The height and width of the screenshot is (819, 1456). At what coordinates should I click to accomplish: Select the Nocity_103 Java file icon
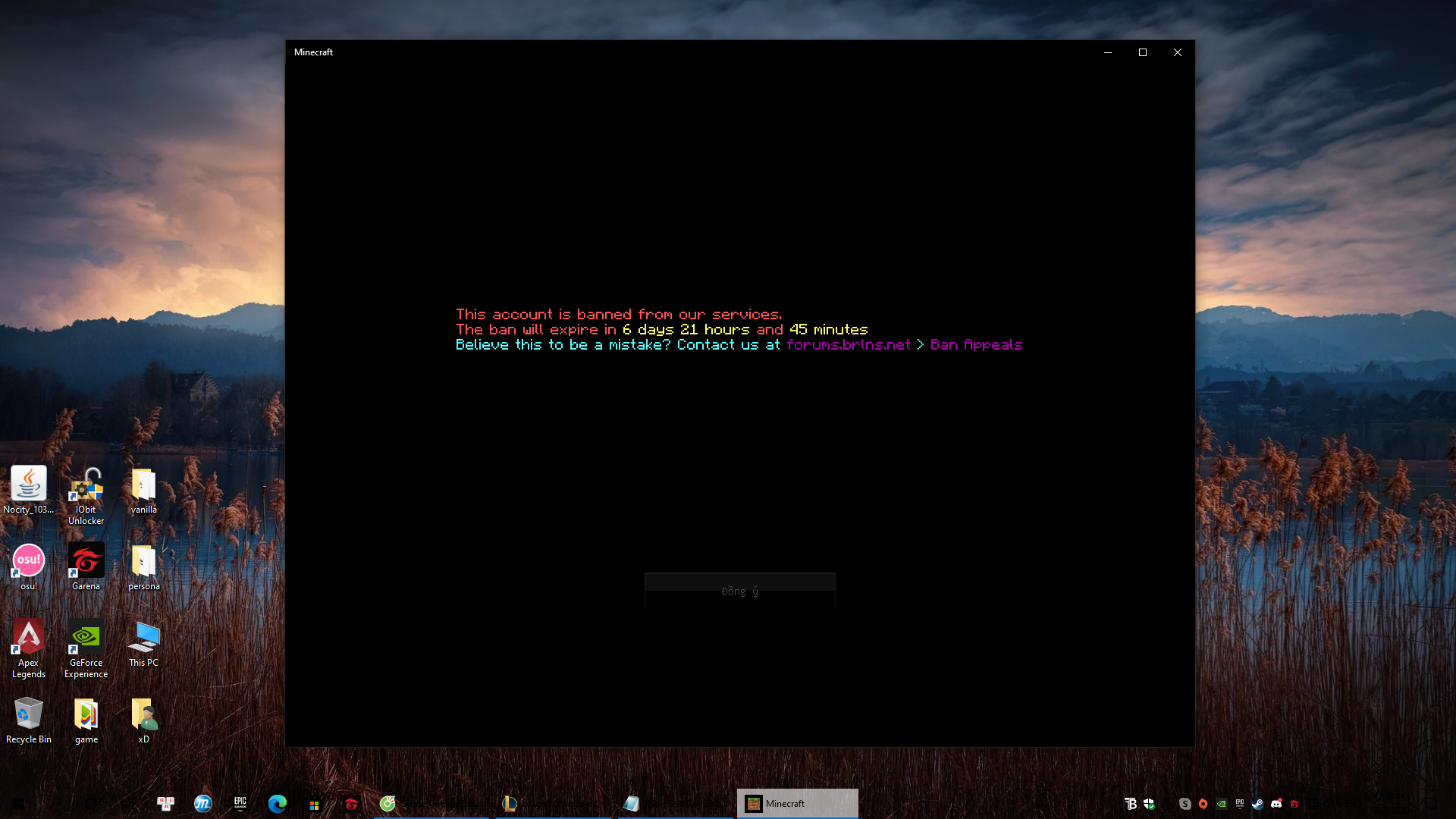[x=28, y=490]
